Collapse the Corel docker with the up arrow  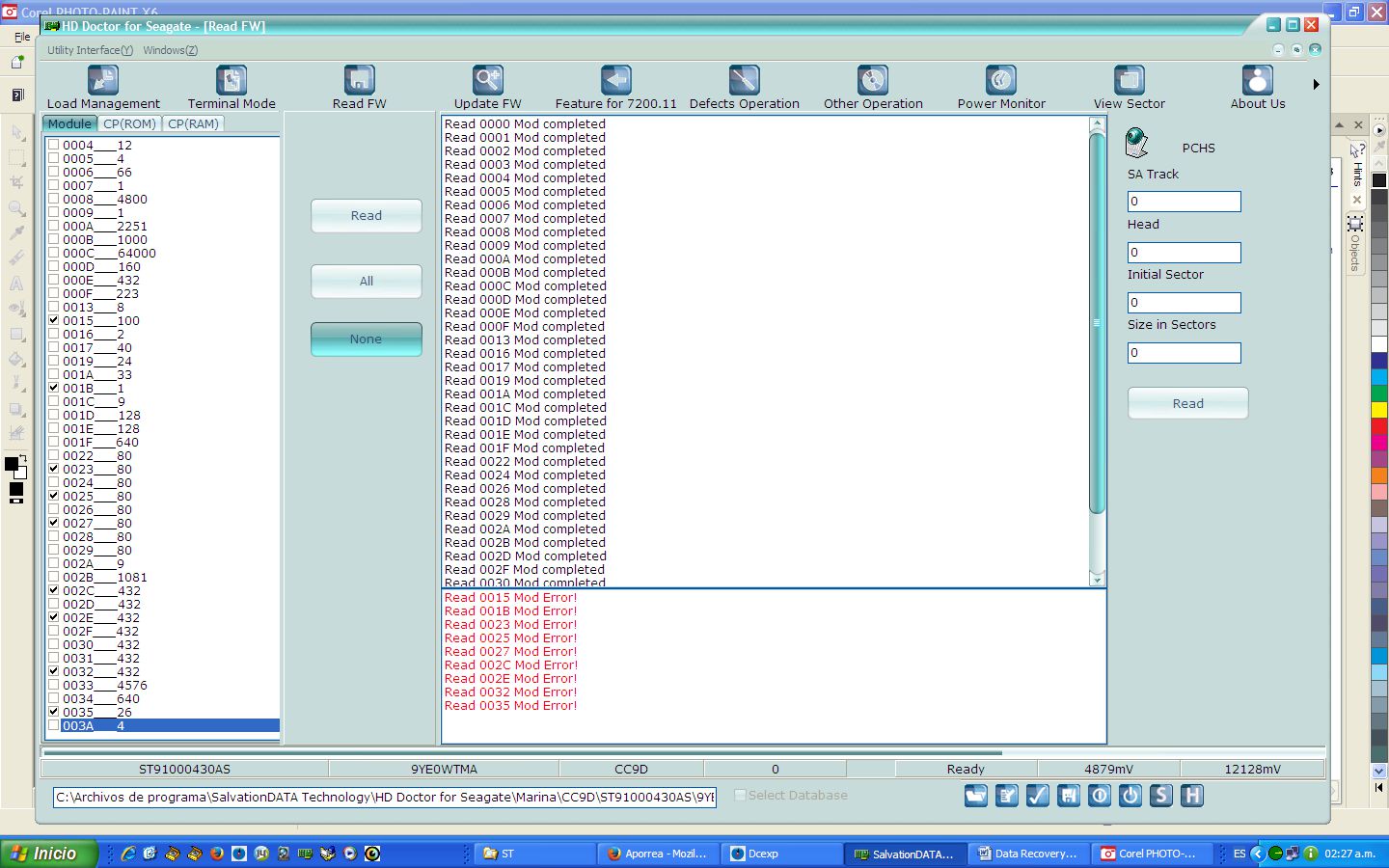pyautogui.click(x=1339, y=125)
